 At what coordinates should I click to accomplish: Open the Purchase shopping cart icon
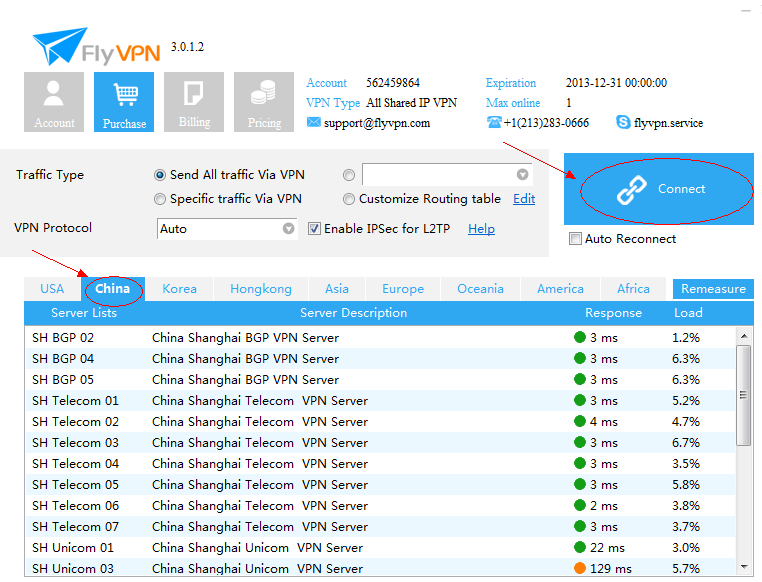pos(124,102)
